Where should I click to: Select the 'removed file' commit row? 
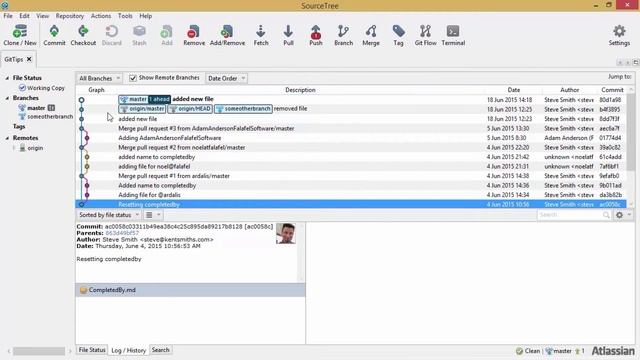coord(351,109)
